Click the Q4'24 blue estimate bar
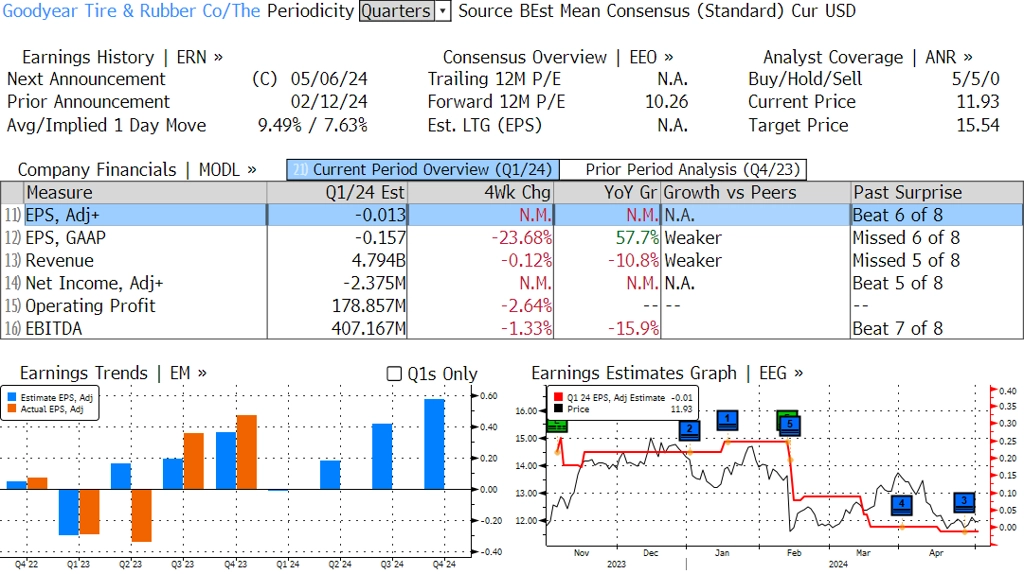The width and height of the screenshot is (1024, 574). coord(434,444)
